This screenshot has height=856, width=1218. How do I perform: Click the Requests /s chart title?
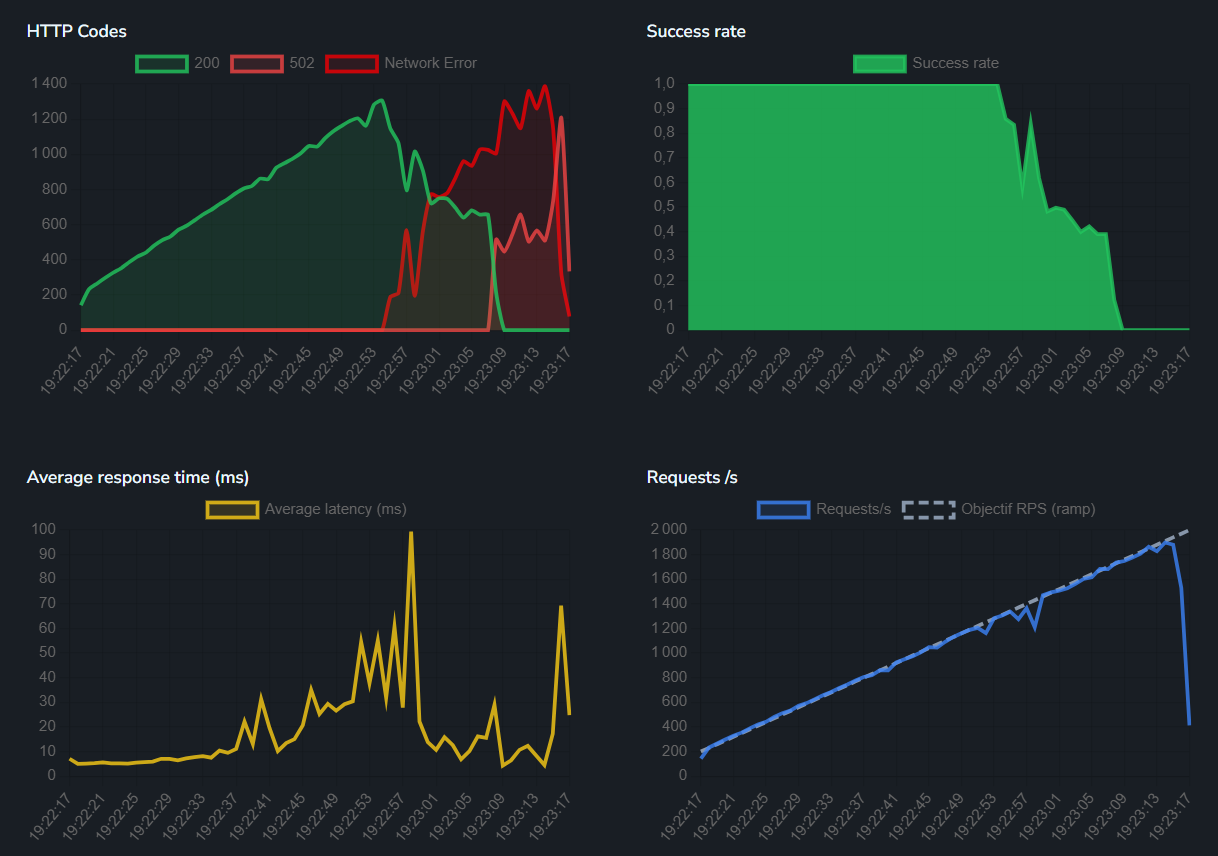point(692,477)
